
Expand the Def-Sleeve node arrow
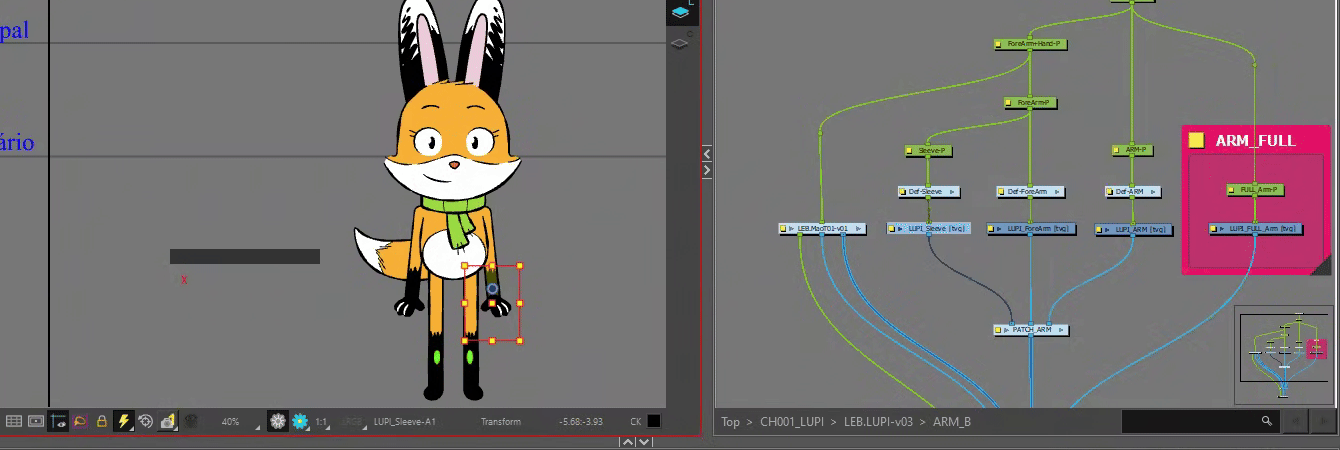(x=952, y=191)
